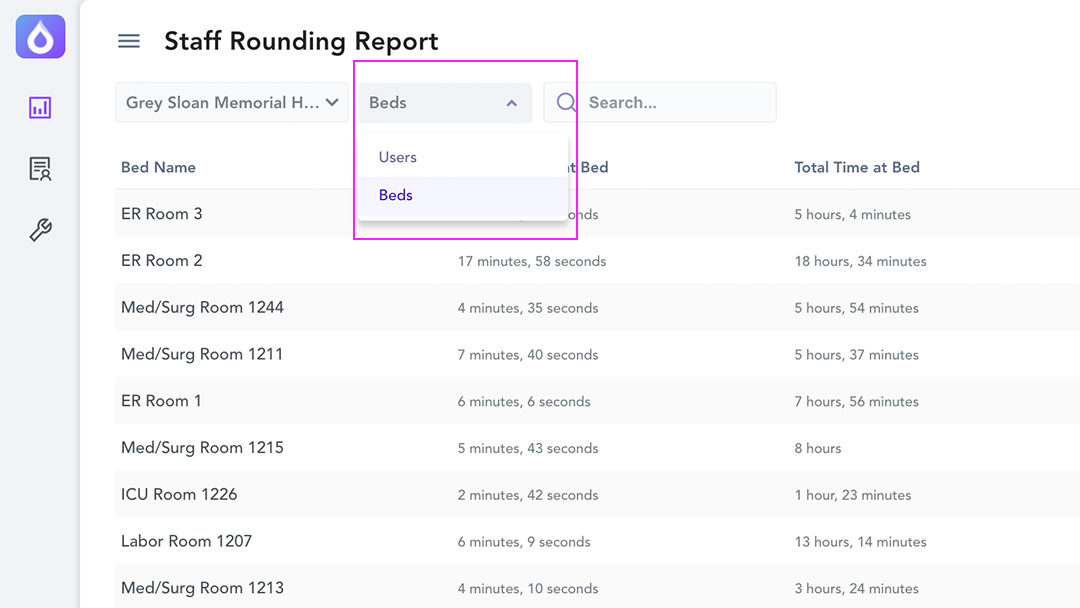The height and width of the screenshot is (608, 1080).
Task: Open the hamburger navigation menu
Action: pyautogui.click(x=129, y=41)
